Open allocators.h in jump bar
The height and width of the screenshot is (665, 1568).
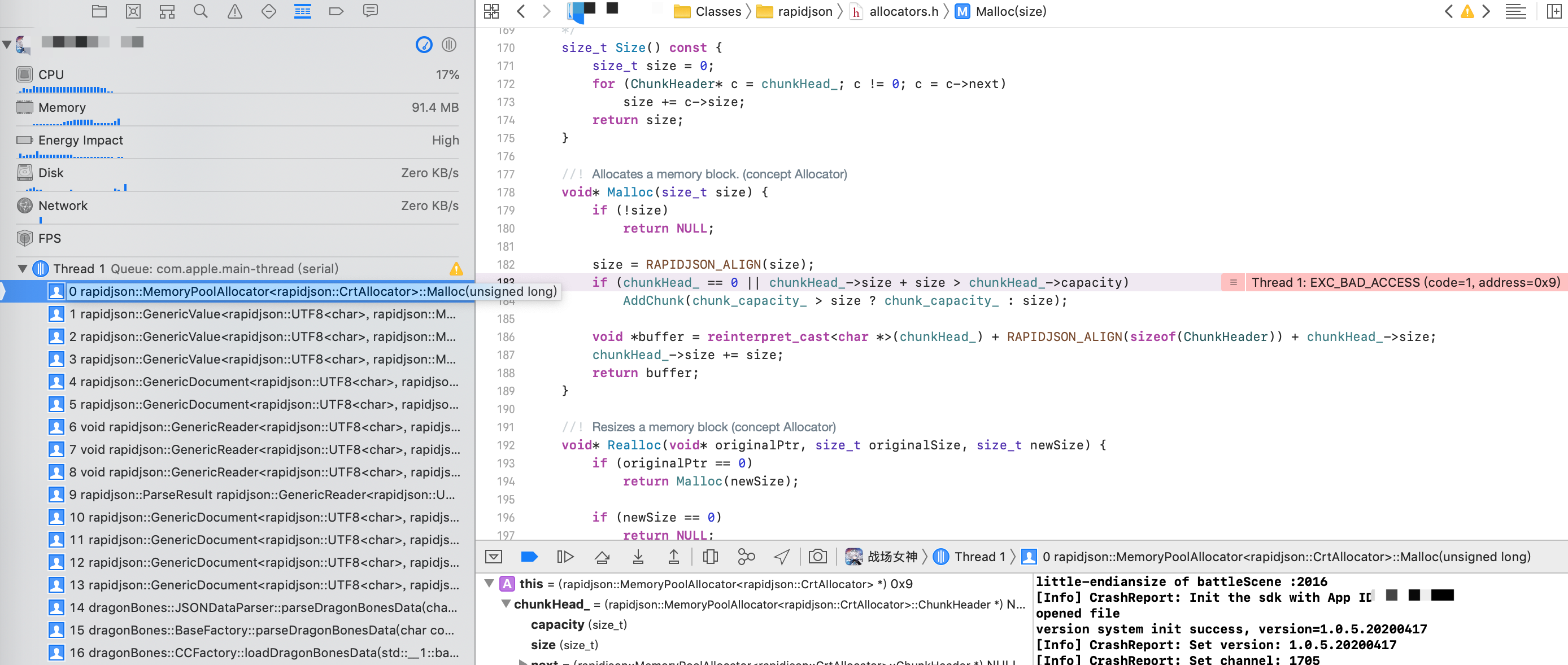pyautogui.click(x=903, y=11)
